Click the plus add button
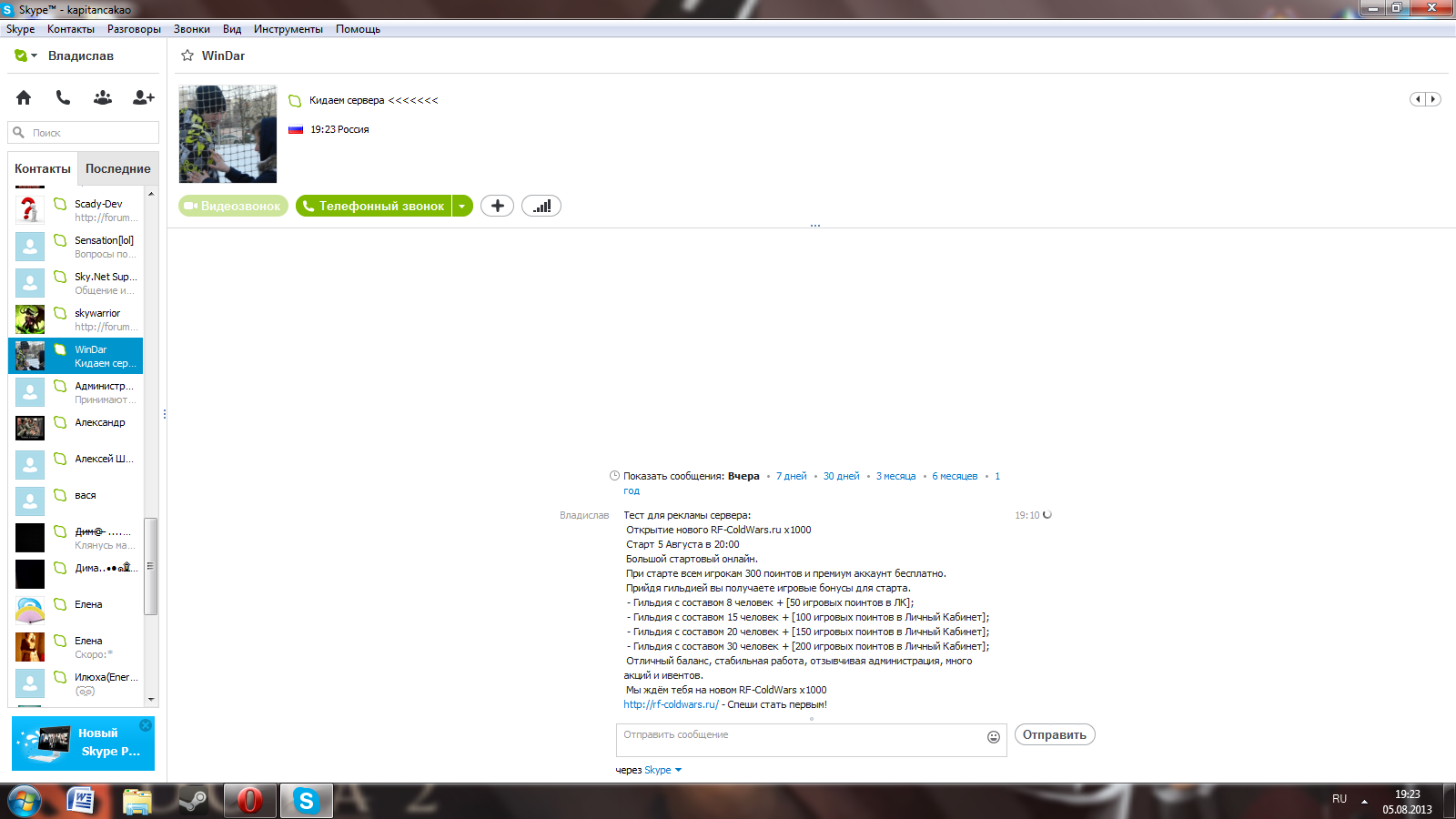This screenshot has width=1456, height=819. click(x=497, y=206)
